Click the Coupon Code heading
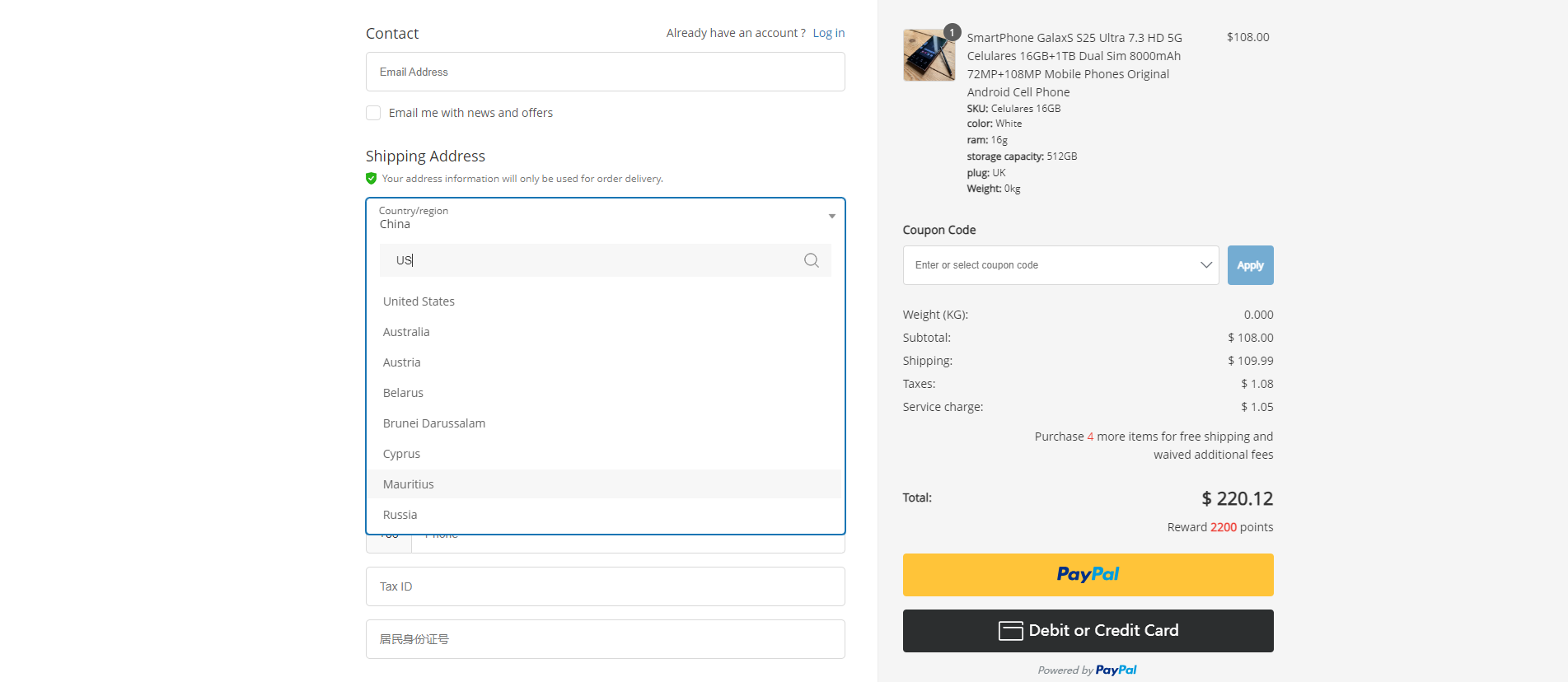Viewport: 1568px width, 682px height. click(939, 230)
